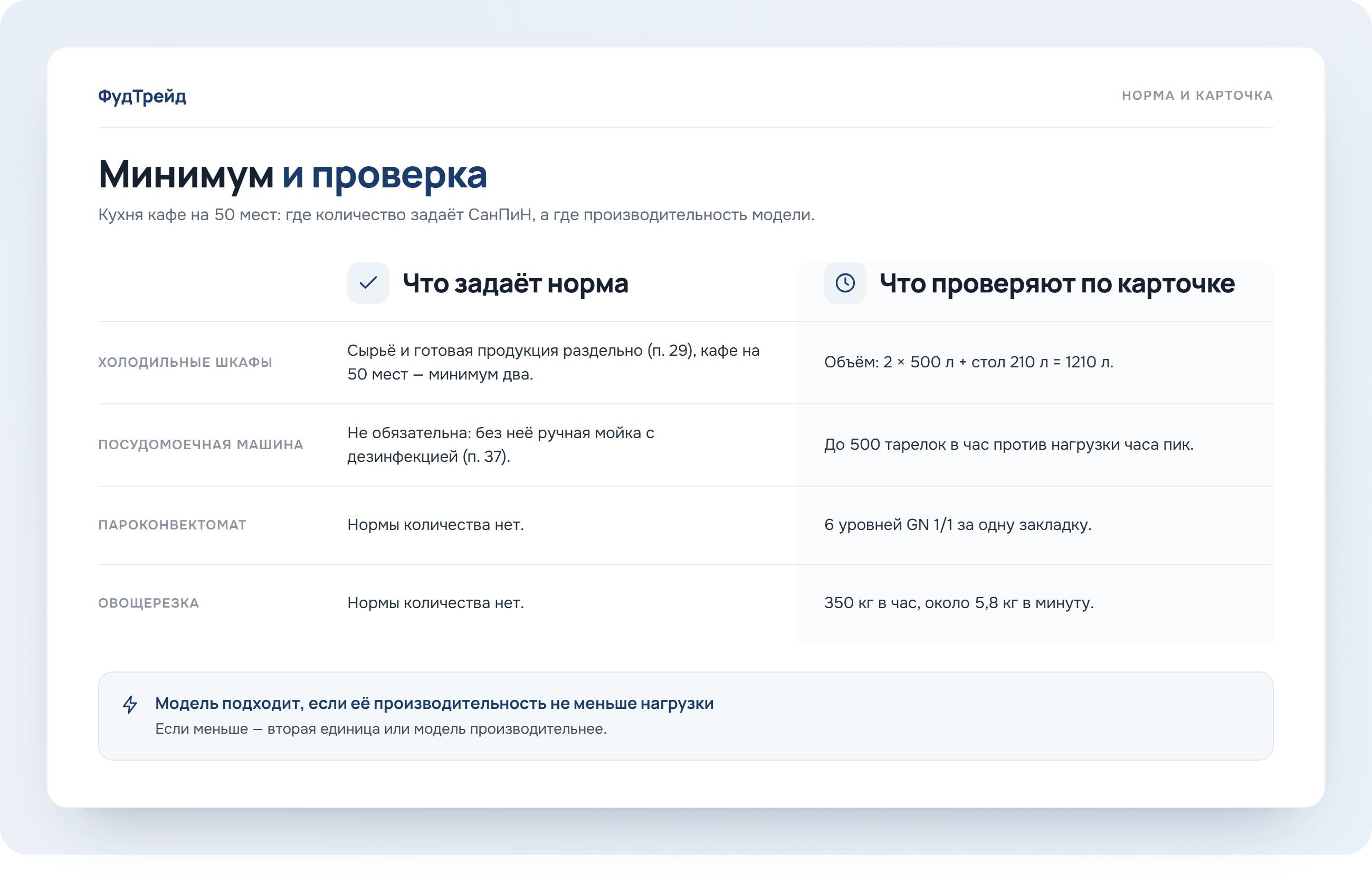Click the ФудТрейд logo text
The width and height of the screenshot is (1372, 881).
(x=142, y=96)
